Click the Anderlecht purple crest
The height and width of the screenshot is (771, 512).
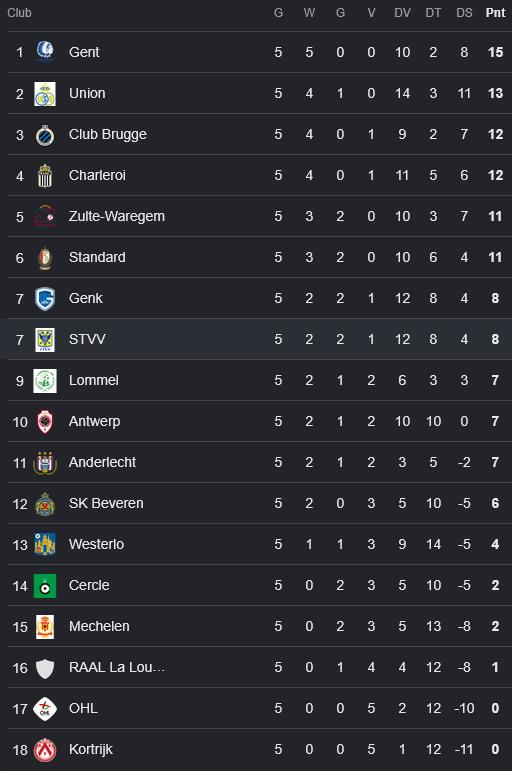45,463
